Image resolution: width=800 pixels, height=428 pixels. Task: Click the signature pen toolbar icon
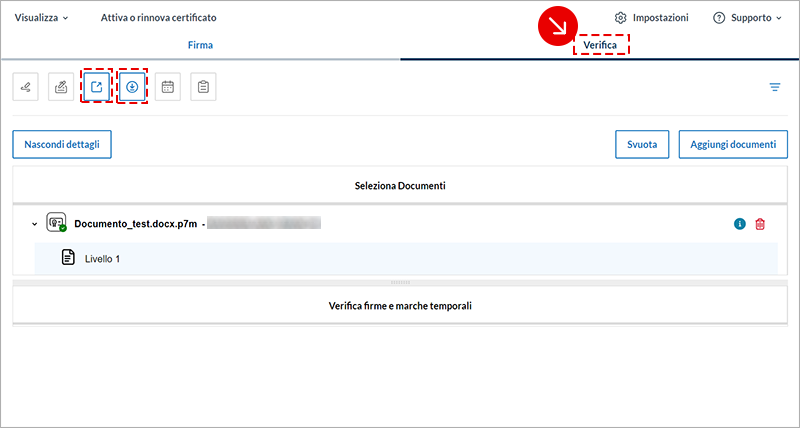click(x=26, y=87)
